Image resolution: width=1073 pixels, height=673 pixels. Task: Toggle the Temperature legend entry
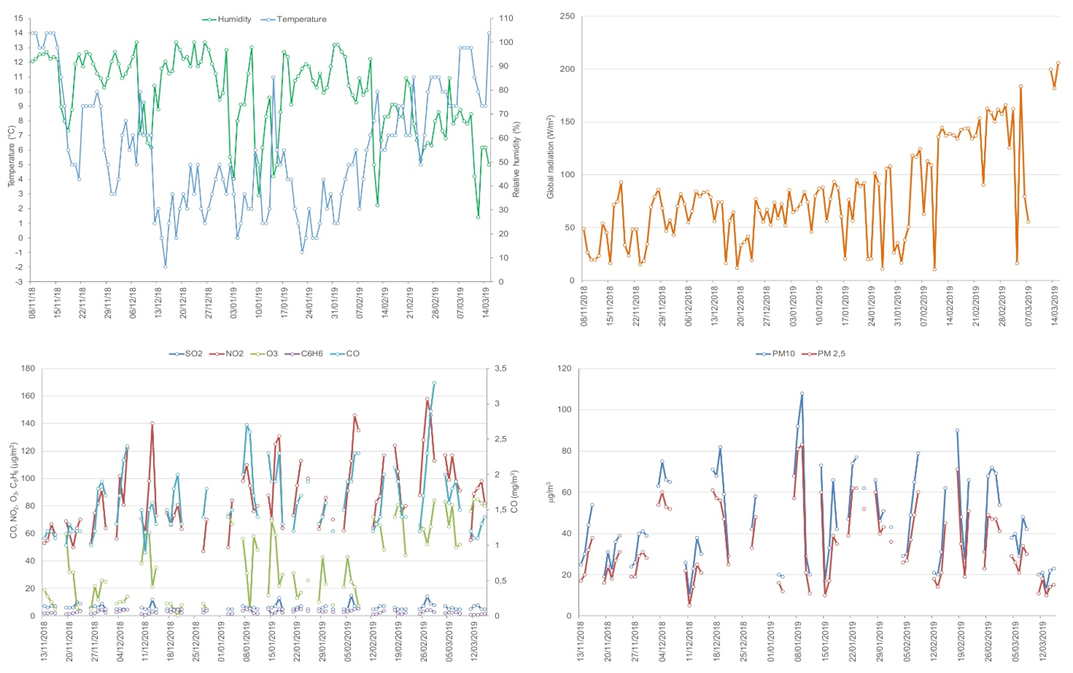click(x=301, y=19)
